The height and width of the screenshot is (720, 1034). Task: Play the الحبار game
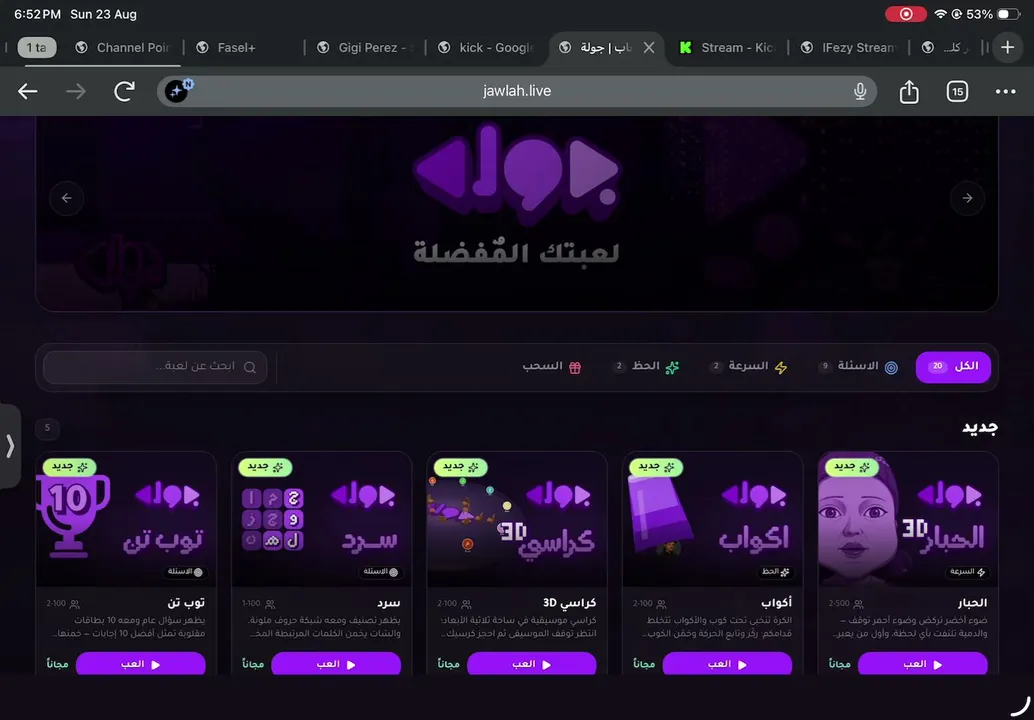[923, 664]
